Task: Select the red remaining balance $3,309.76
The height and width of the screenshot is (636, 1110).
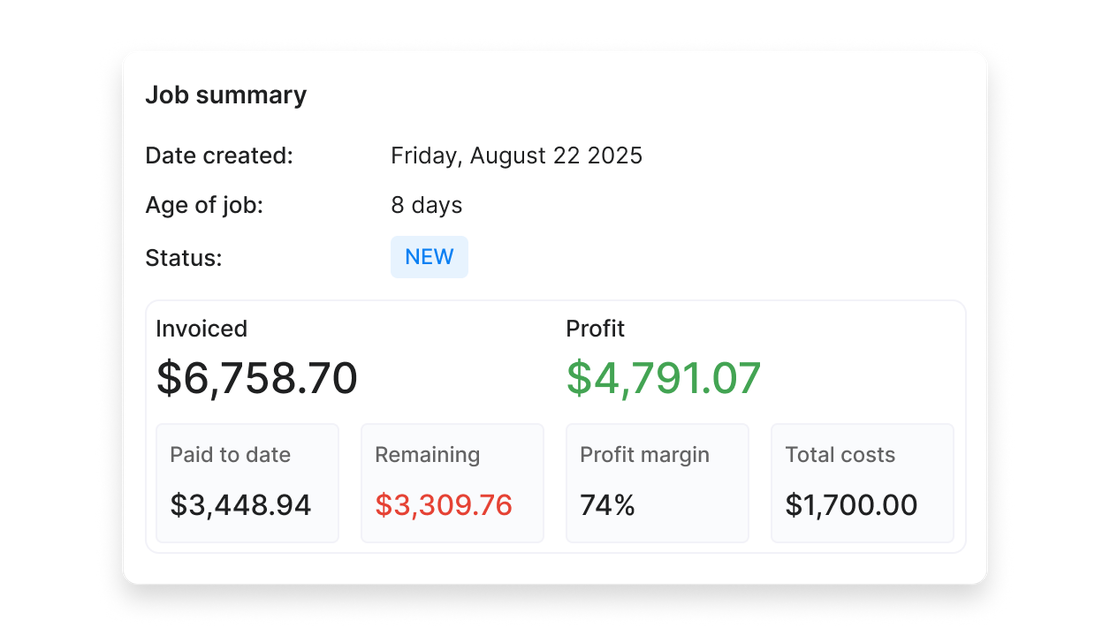Action: [x=442, y=505]
